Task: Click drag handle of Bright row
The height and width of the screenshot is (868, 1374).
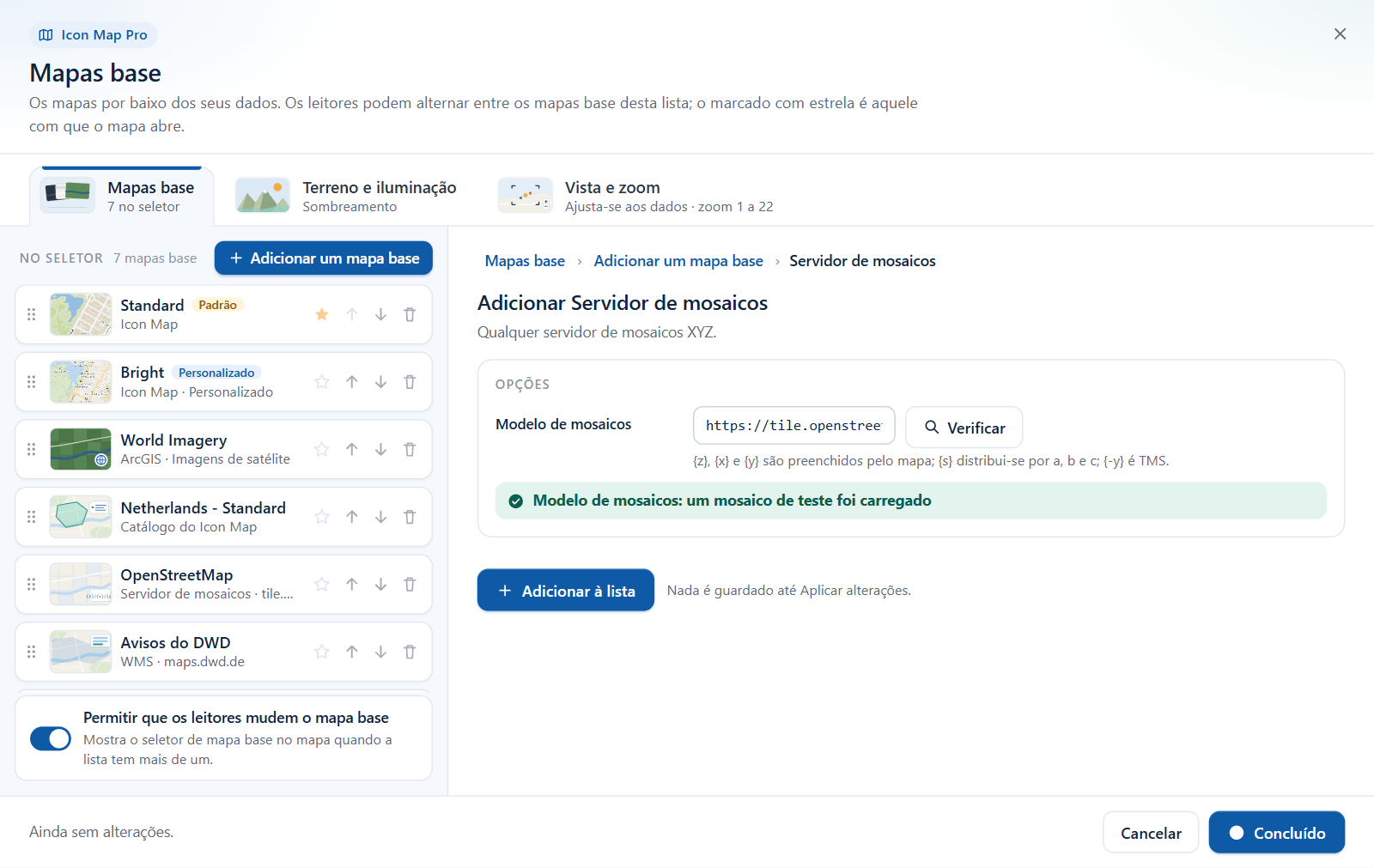Action: (x=32, y=382)
